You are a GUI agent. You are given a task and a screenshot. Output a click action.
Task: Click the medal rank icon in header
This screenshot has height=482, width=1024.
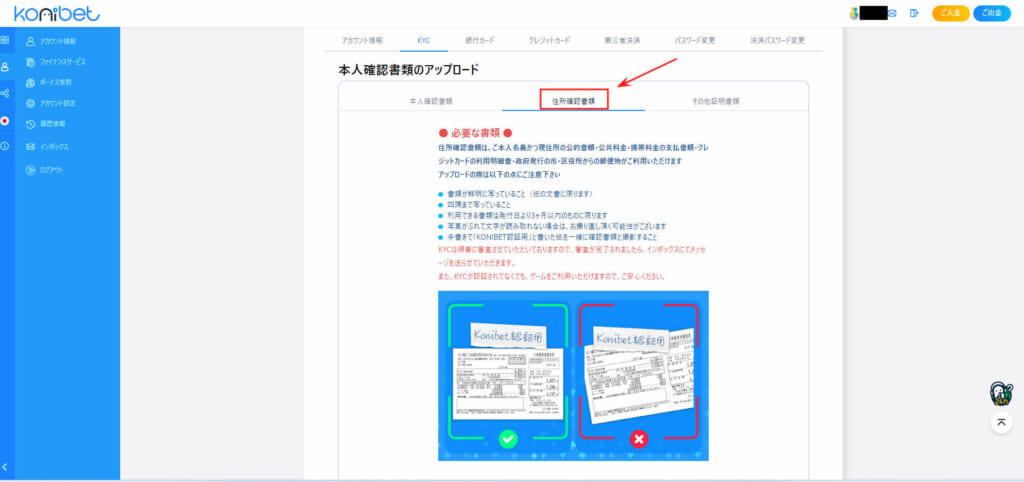pos(854,13)
